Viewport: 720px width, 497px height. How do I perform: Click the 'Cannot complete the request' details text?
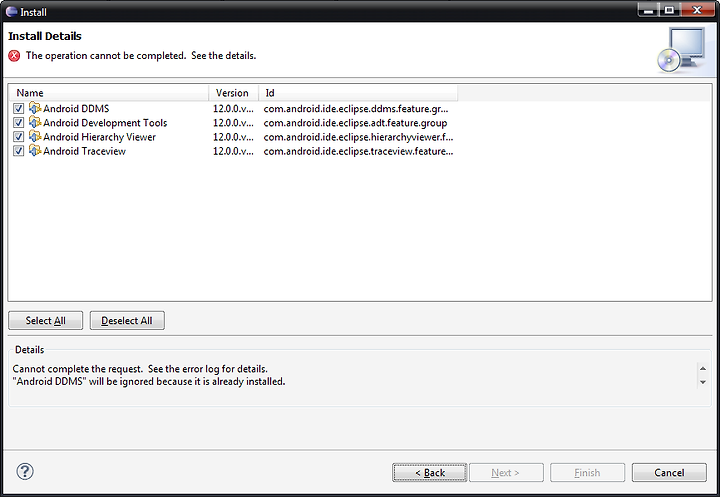(140, 369)
